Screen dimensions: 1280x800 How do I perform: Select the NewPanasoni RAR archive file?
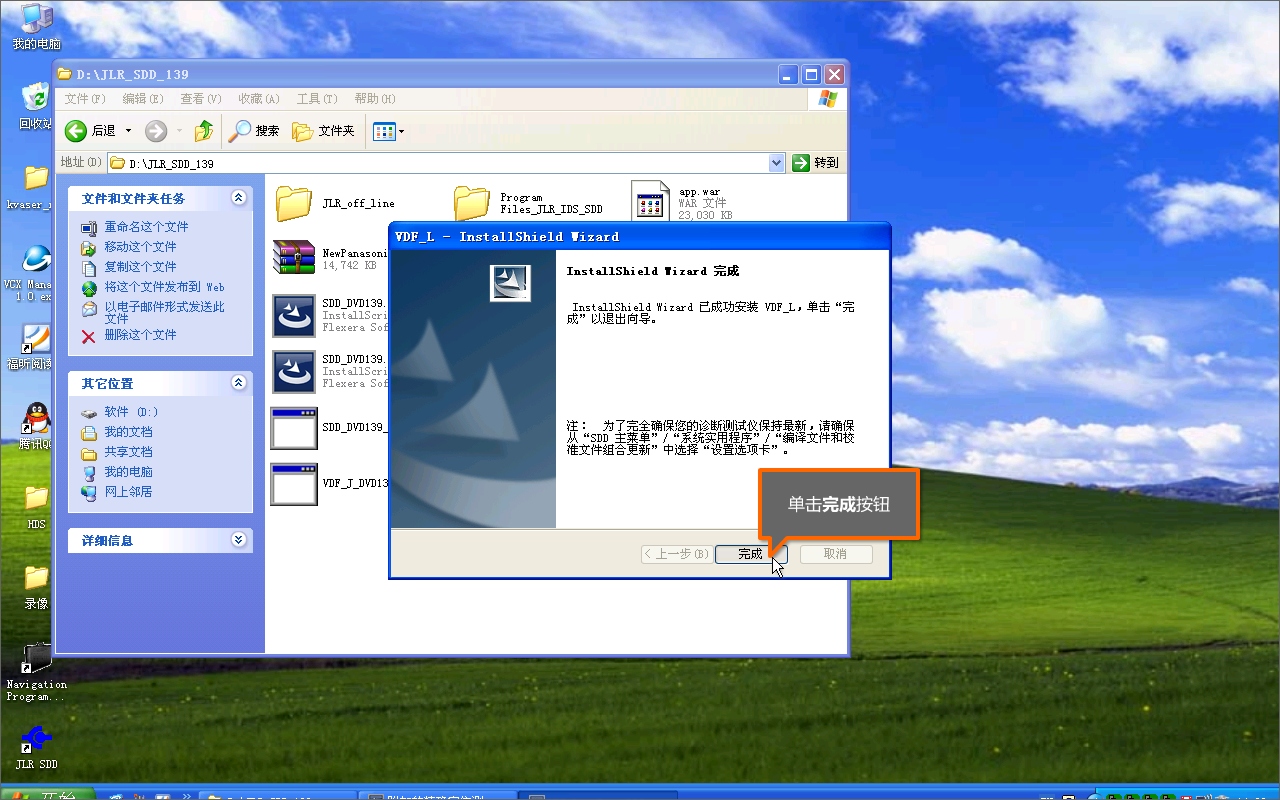pyautogui.click(x=330, y=258)
